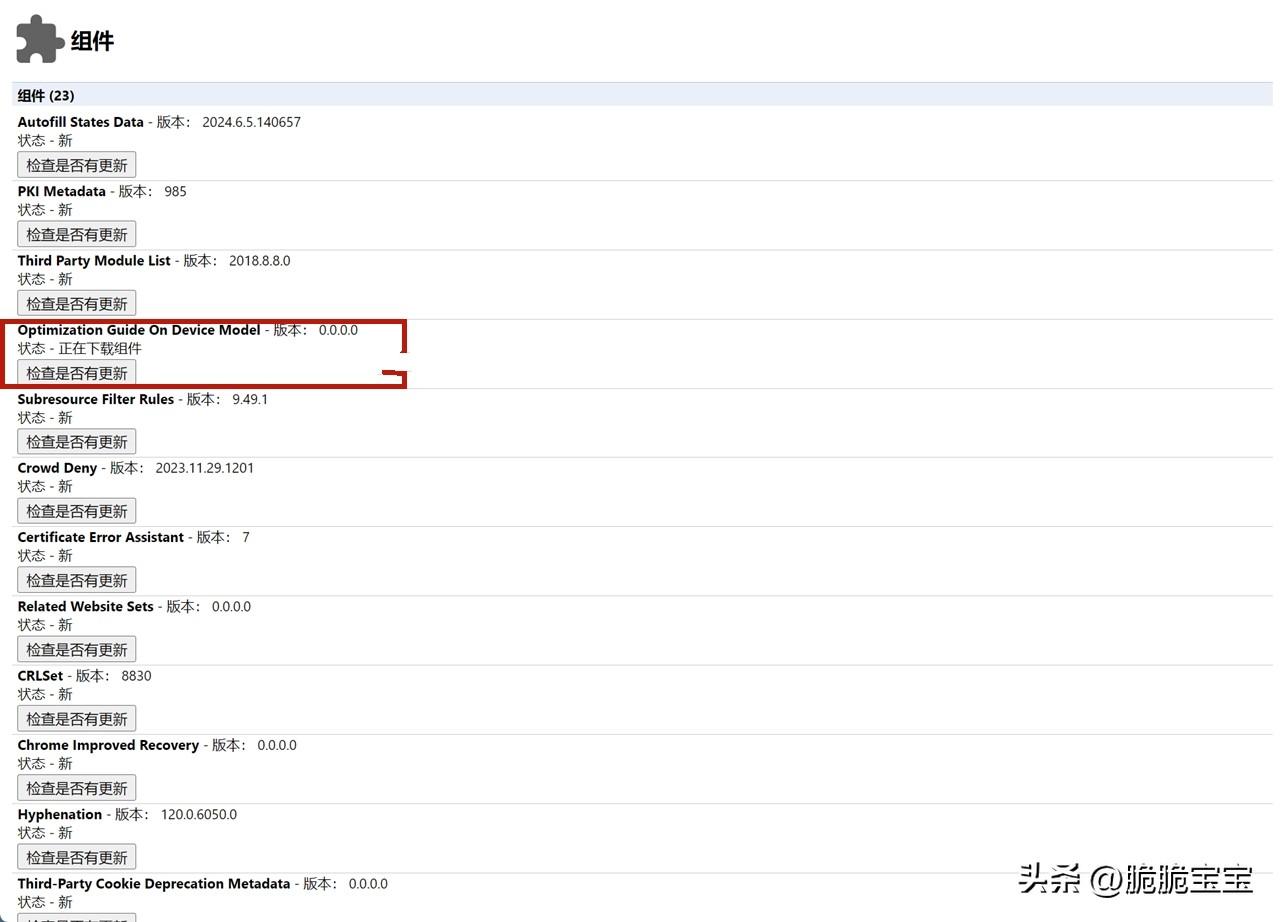Check for update for Related Website Sets
Image resolution: width=1280 pixels, height=922 pixels.
tap(77, 649)
